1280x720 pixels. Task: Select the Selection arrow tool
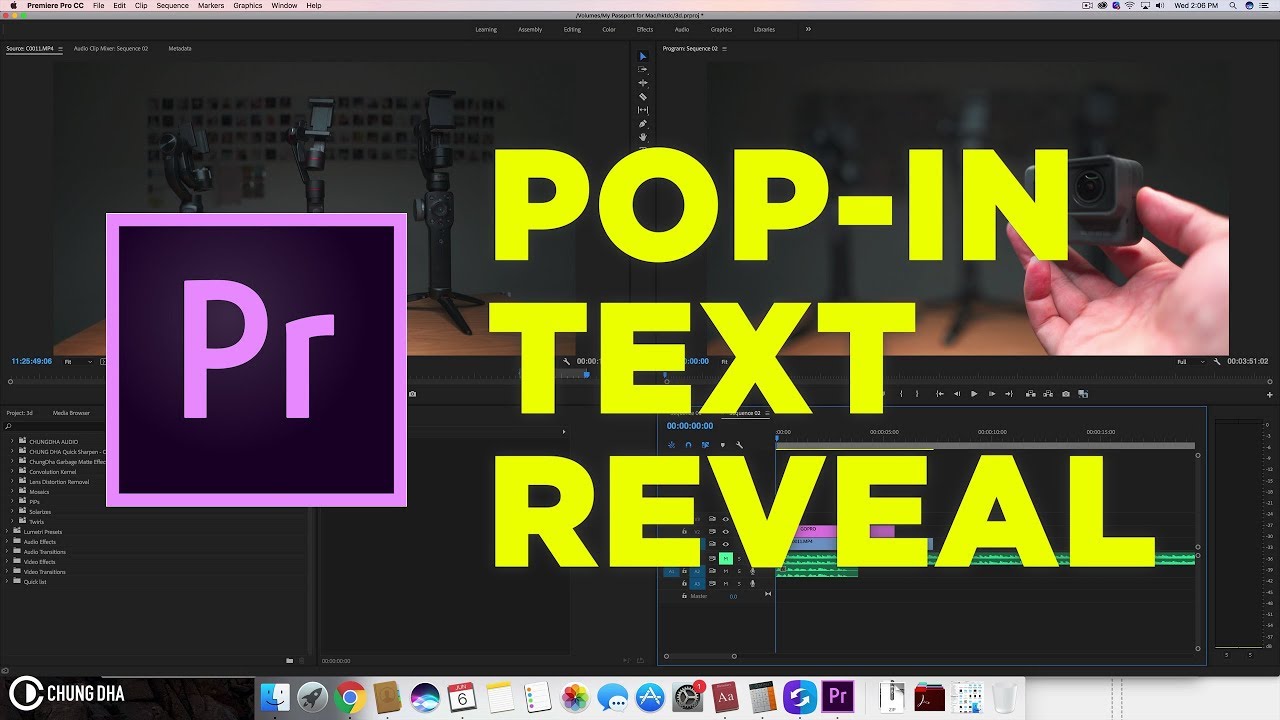(643, 57)
